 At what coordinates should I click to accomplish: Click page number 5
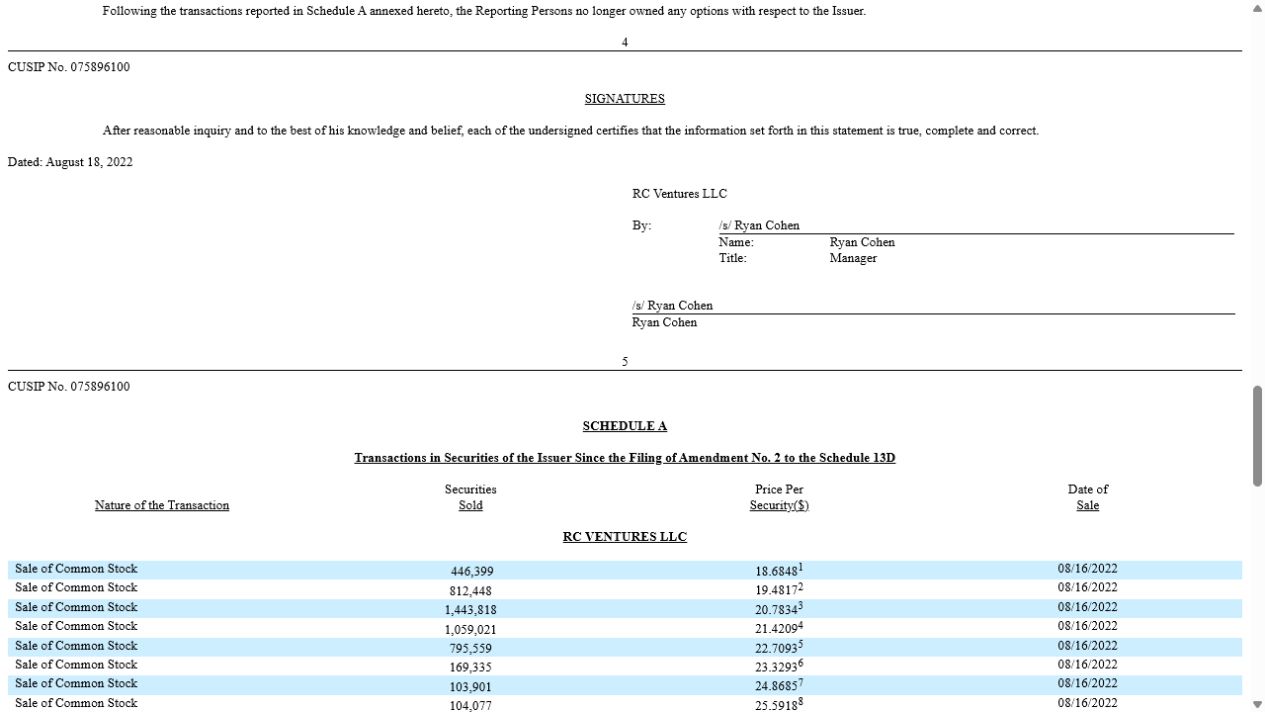(x=625, y=362)
